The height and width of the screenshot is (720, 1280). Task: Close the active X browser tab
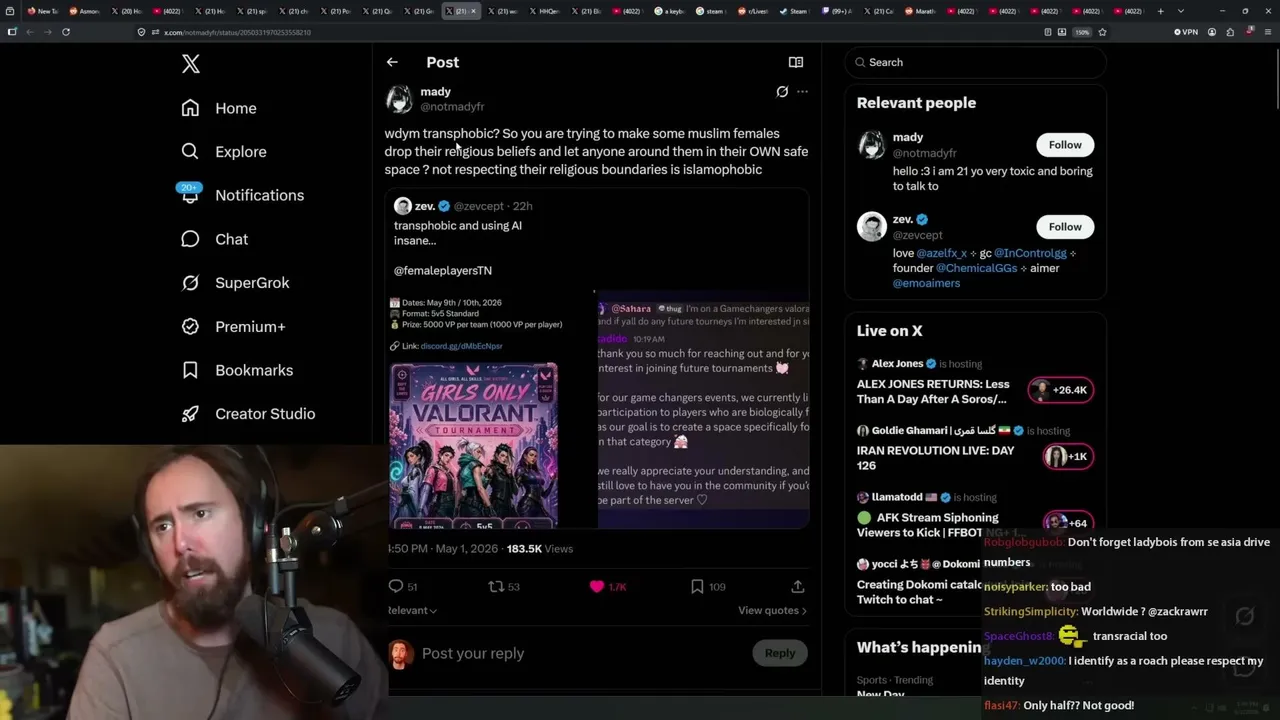click(473, 11)
